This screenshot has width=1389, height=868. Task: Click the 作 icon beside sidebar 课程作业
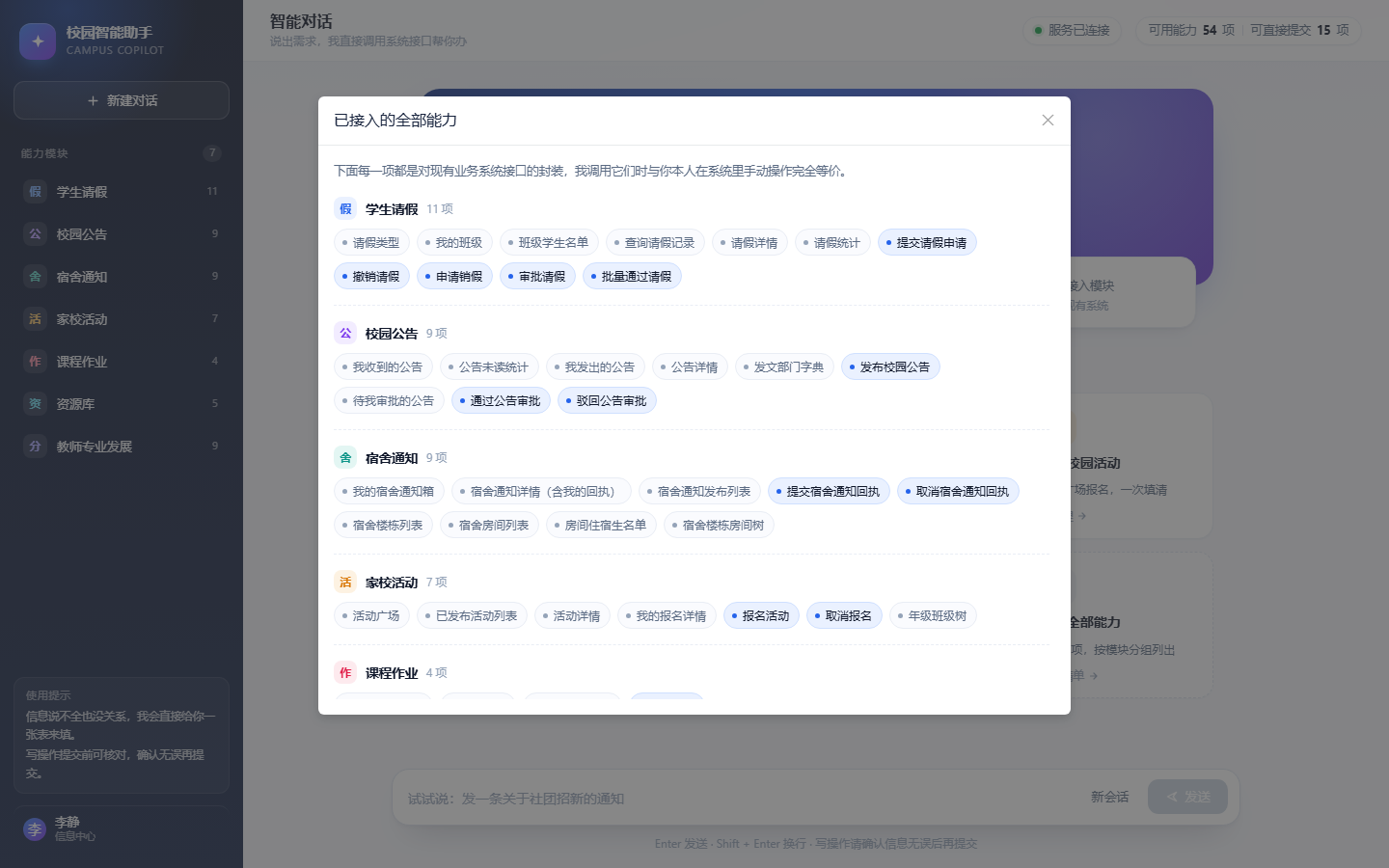coord(35,362)
